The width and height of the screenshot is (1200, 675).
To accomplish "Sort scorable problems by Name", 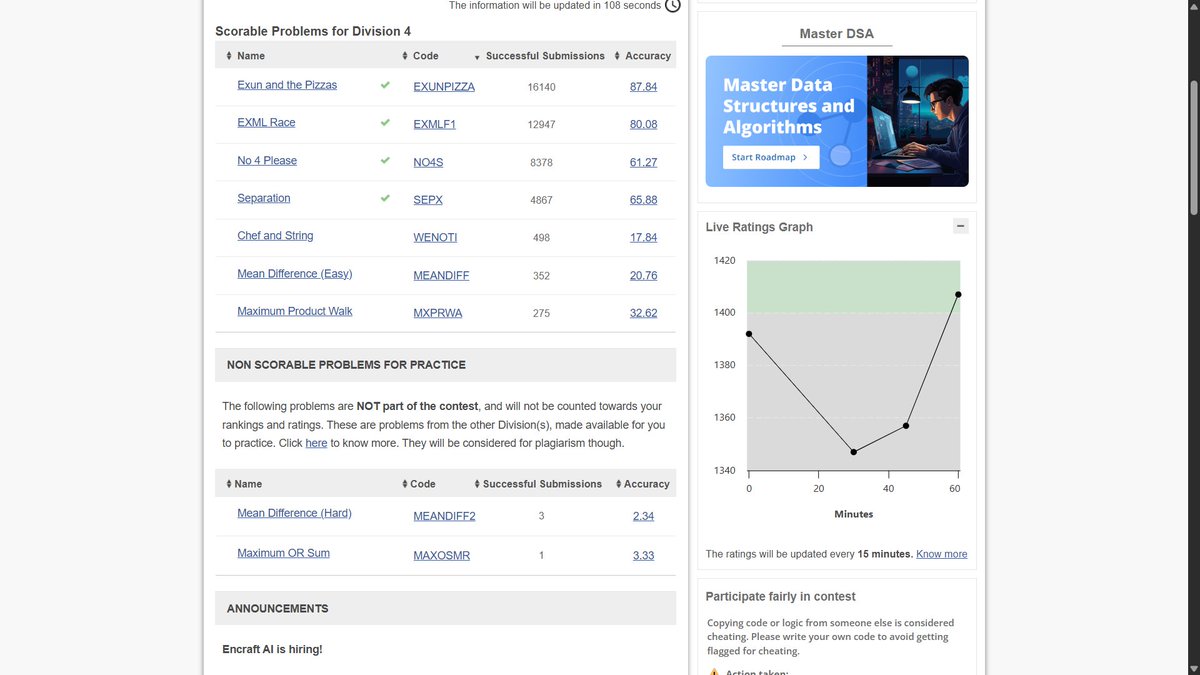I will (246, 56).
